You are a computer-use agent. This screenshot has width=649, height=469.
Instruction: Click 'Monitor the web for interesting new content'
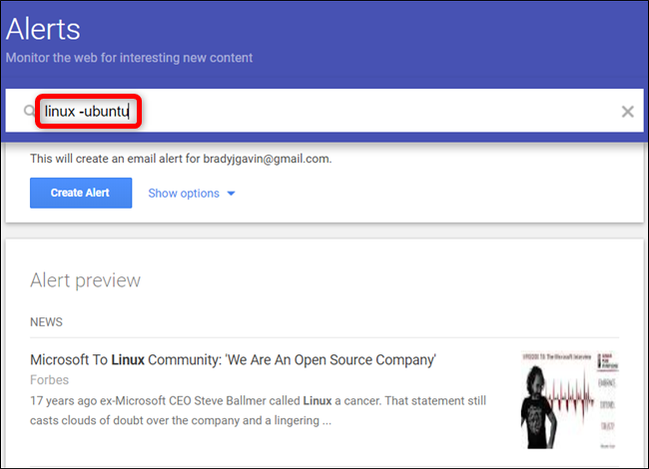(129, 58)
